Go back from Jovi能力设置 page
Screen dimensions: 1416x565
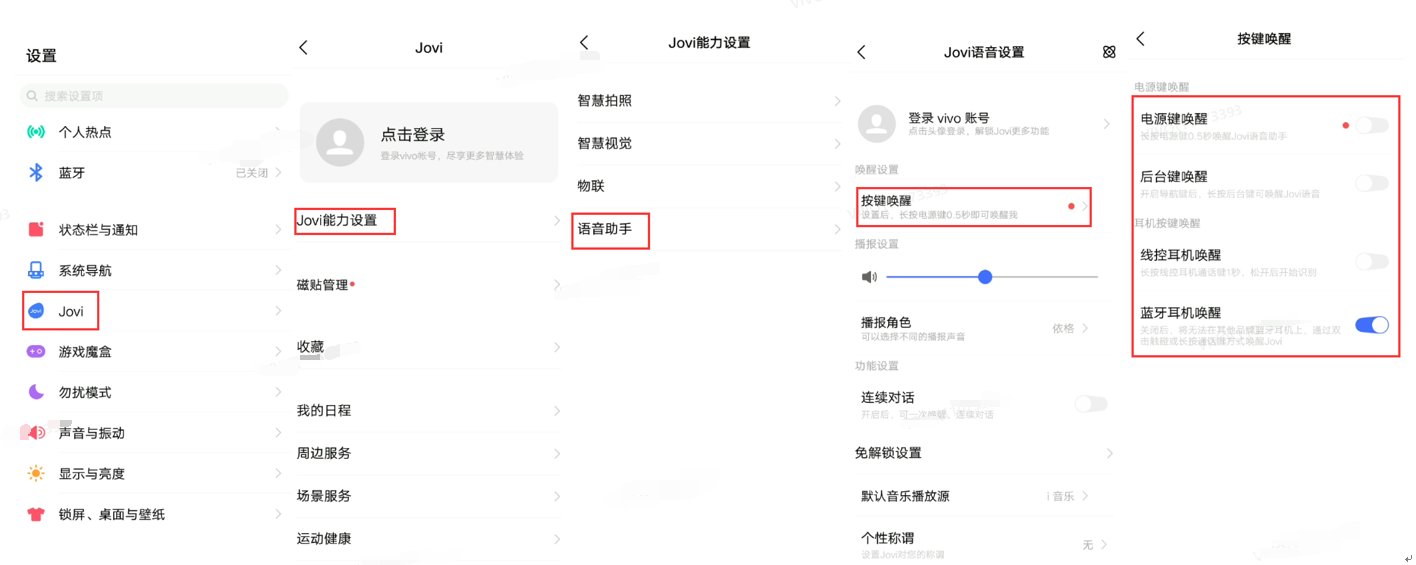[585, 42]
